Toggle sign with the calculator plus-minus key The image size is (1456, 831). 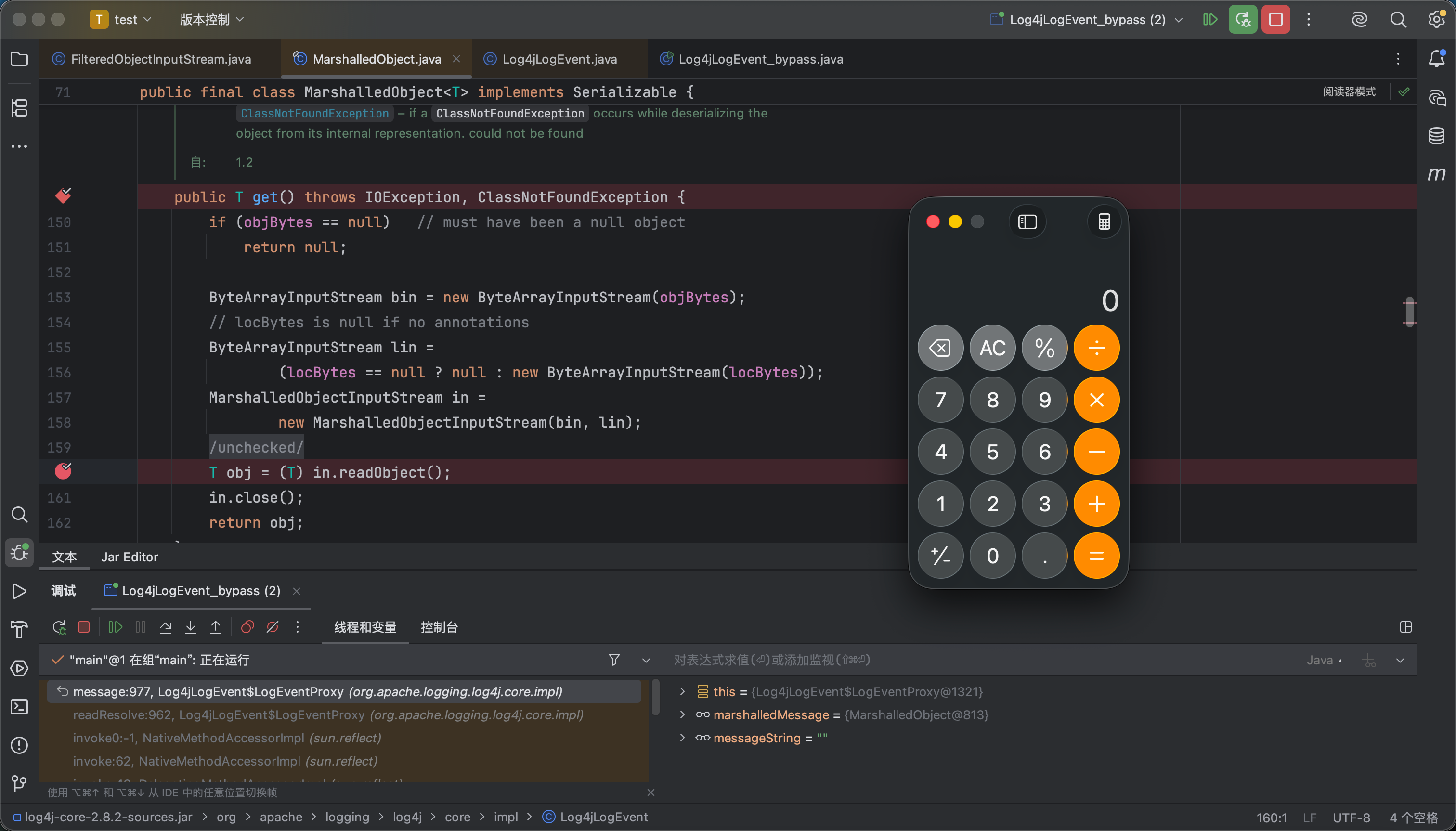[941, 556]
